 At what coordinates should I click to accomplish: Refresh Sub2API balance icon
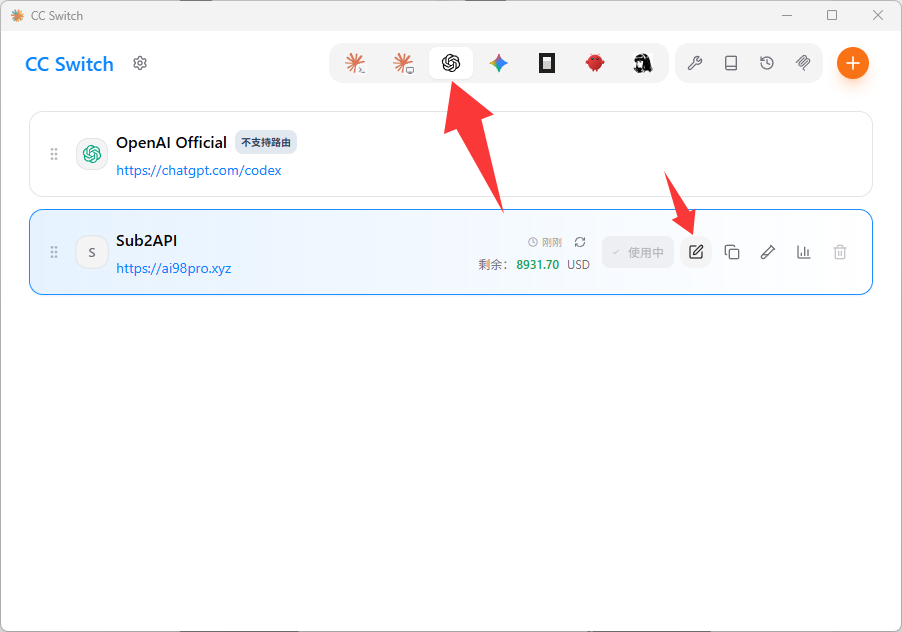[580, 242]
